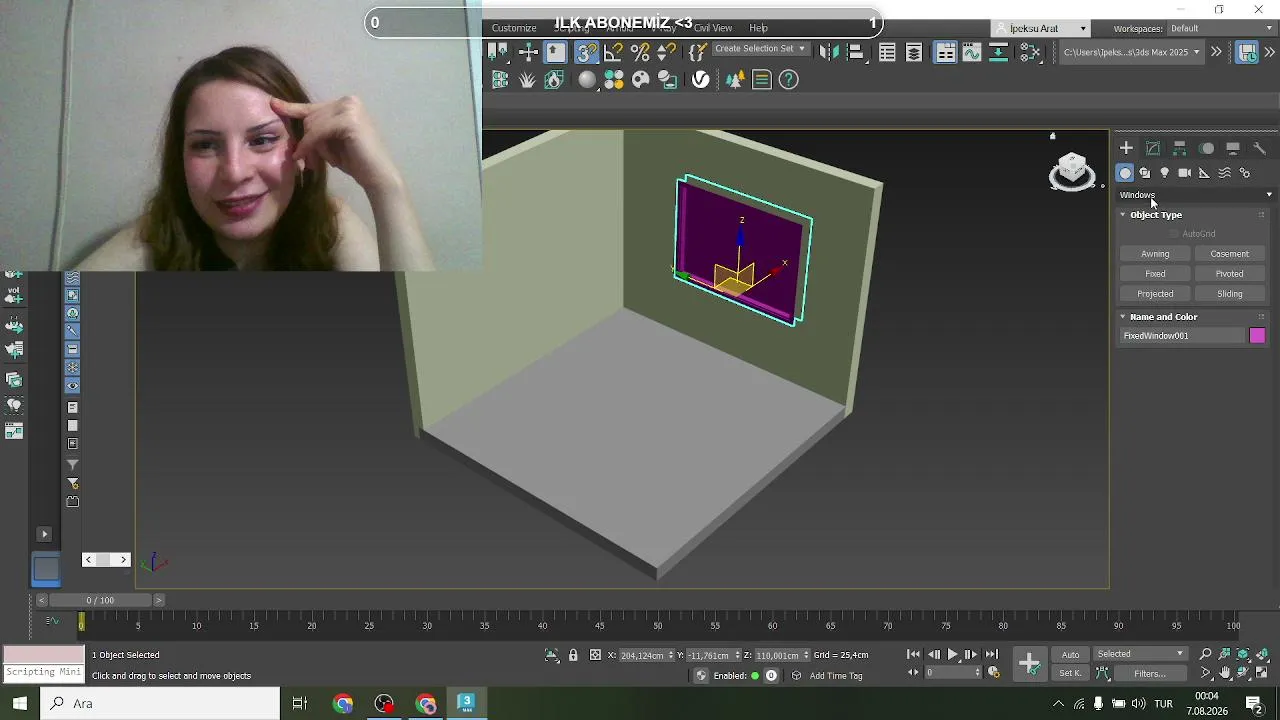The width and height of the screenshot is (1280, 720).
Task: Toggle the AutoGrid checkbox
Action: pos(1175,234)
